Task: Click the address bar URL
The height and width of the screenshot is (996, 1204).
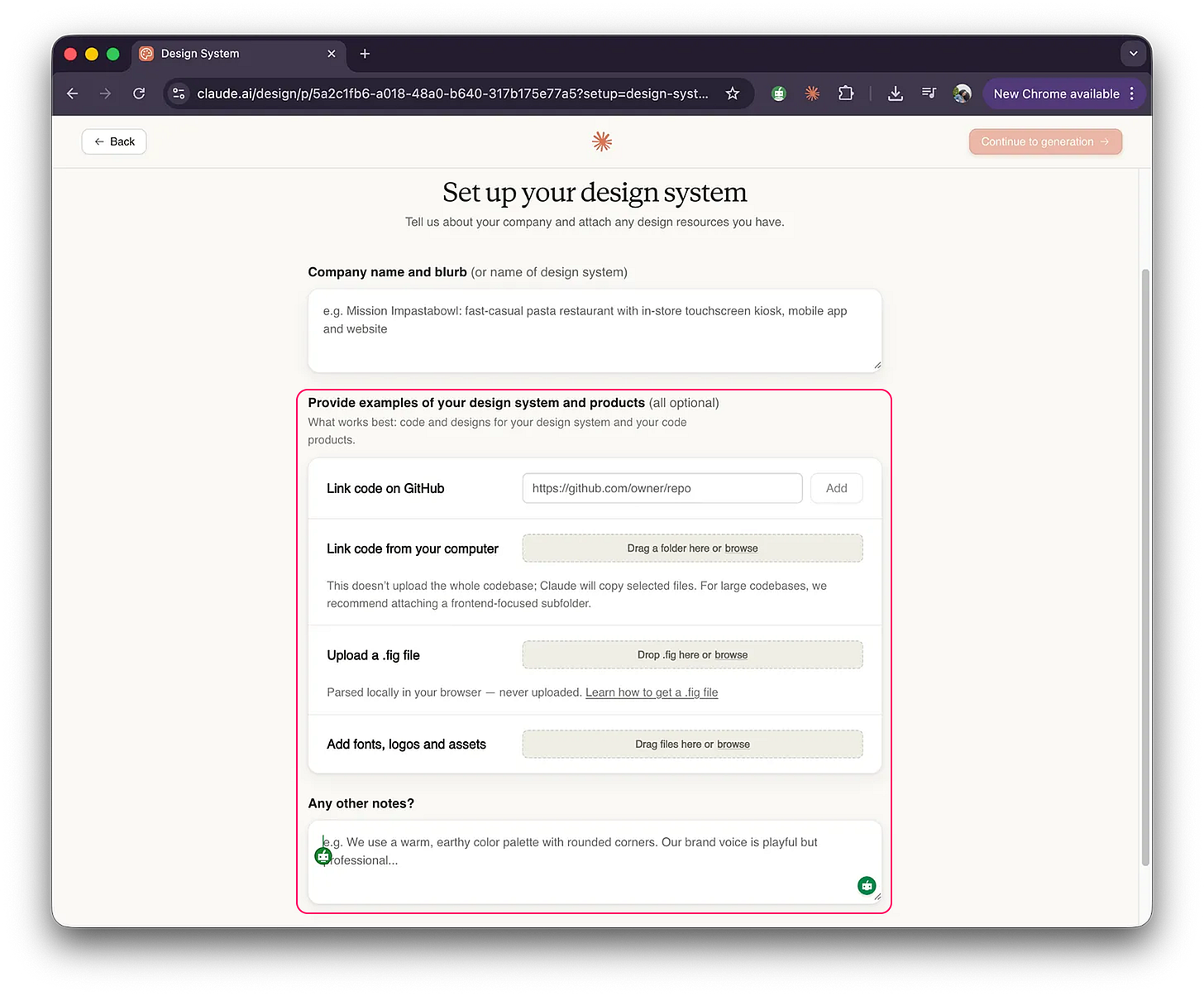Action: coord(452,93)
